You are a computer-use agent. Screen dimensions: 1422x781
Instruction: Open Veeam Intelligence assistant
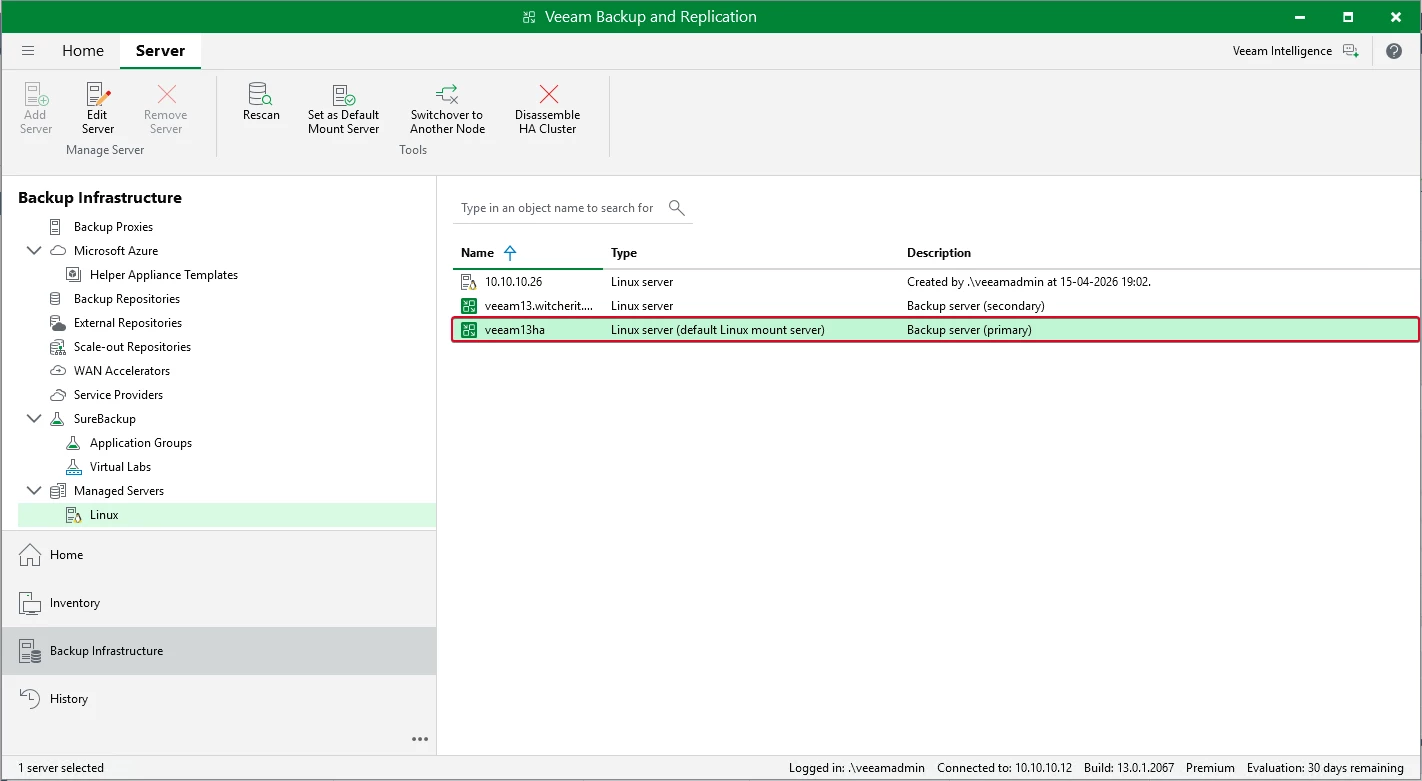pos(1295,51)
